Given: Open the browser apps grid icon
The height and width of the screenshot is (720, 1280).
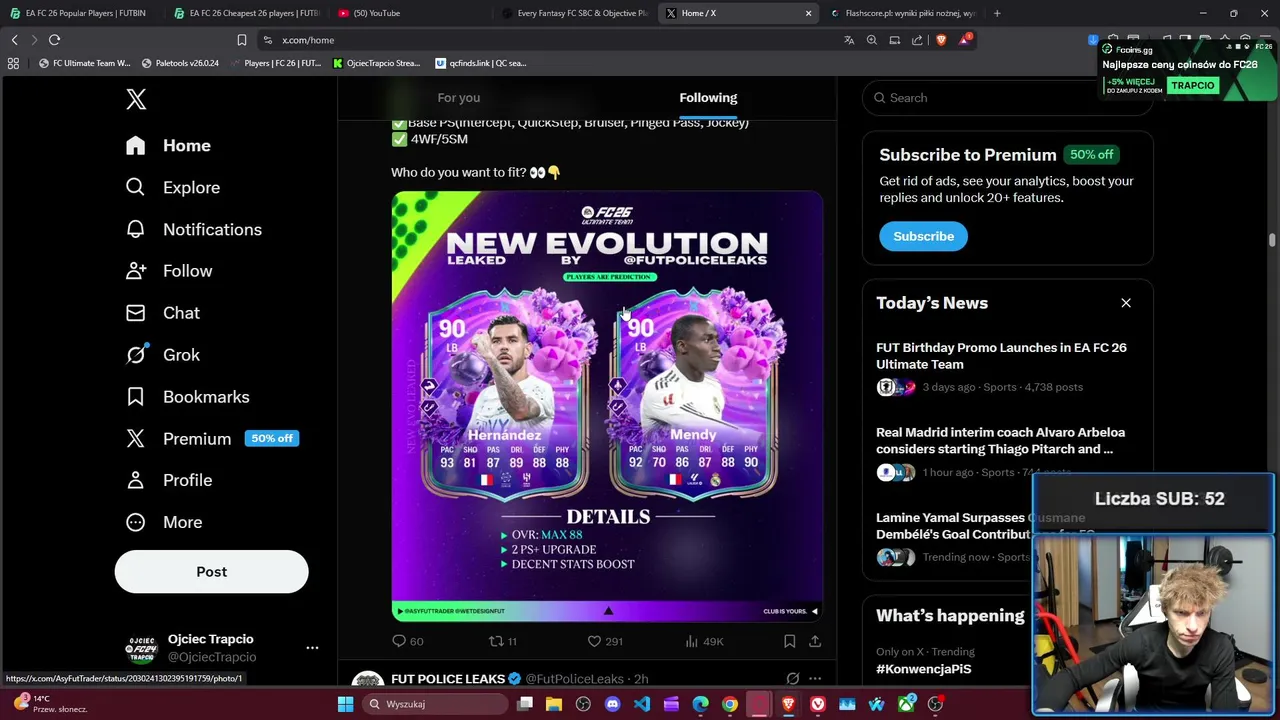Looking at the screenshot, I should point(13,63).
